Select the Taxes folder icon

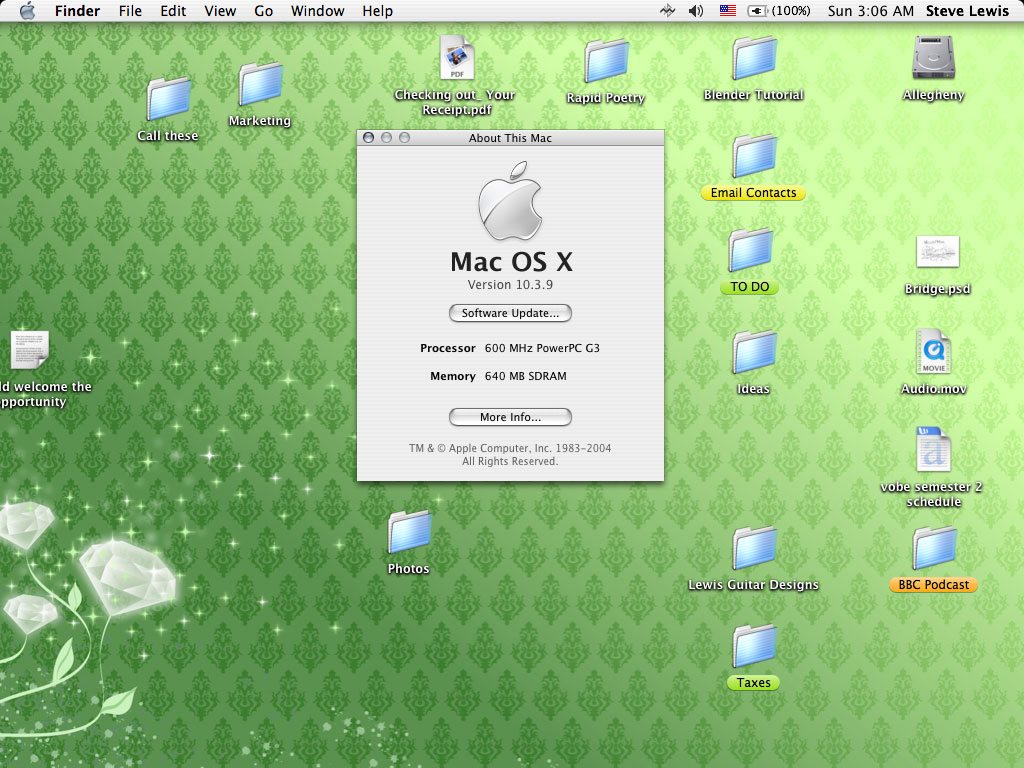754,646
